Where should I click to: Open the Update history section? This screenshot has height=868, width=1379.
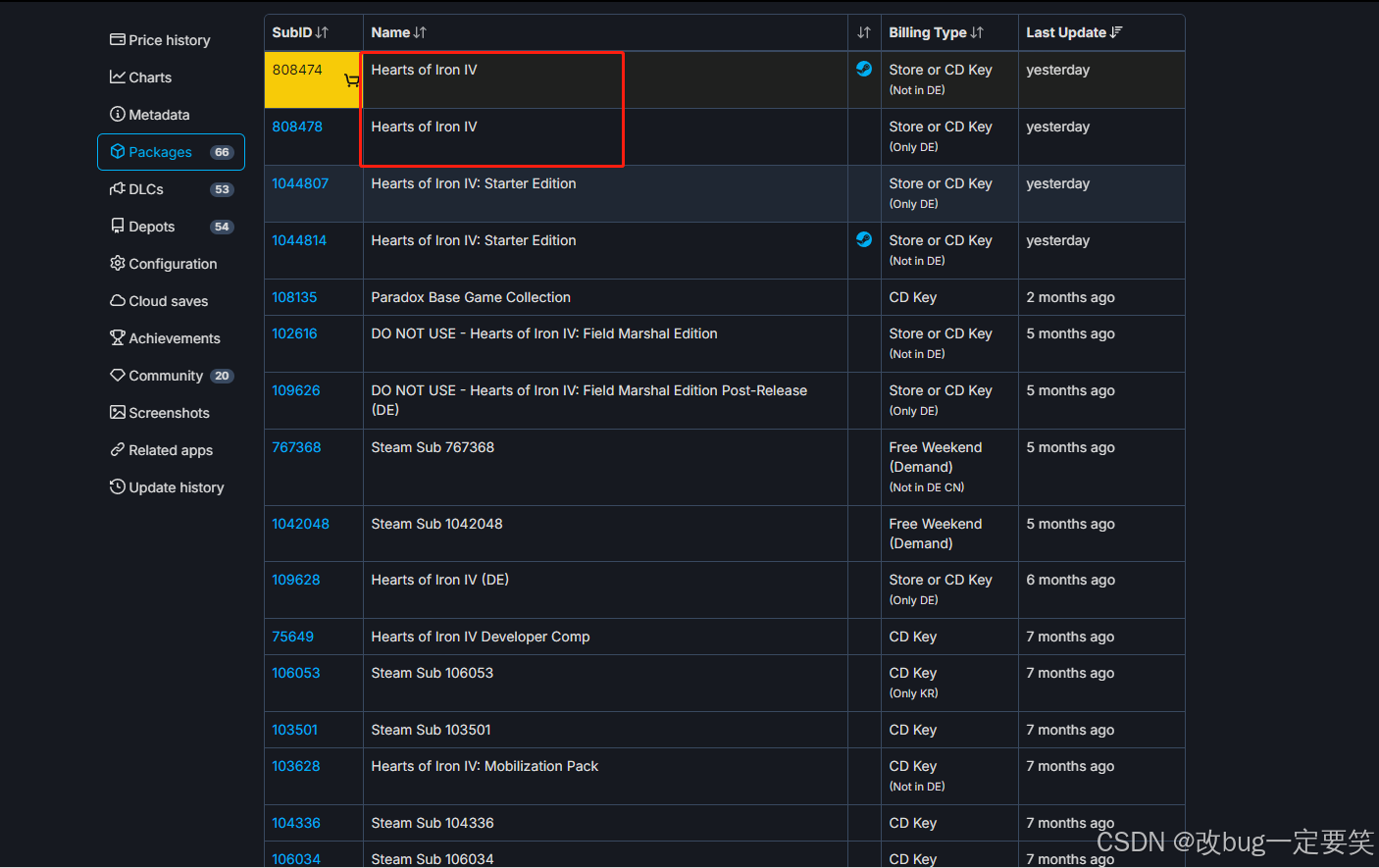167,487
